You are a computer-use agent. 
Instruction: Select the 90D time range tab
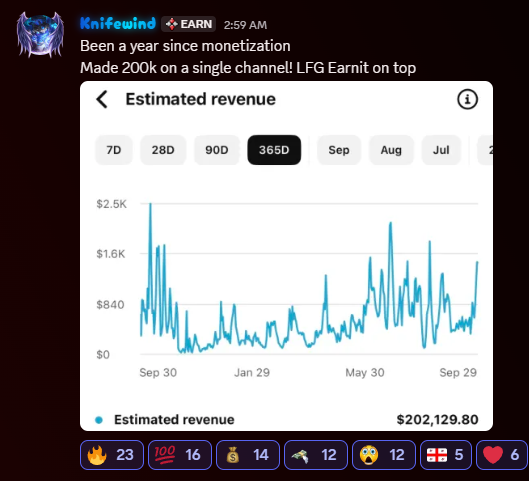pyautogui.click(x=217, y=150)
